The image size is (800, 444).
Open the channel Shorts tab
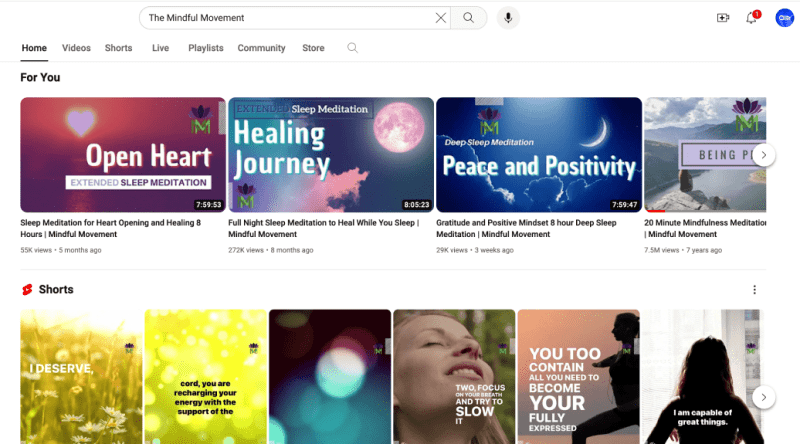point(118,48)
